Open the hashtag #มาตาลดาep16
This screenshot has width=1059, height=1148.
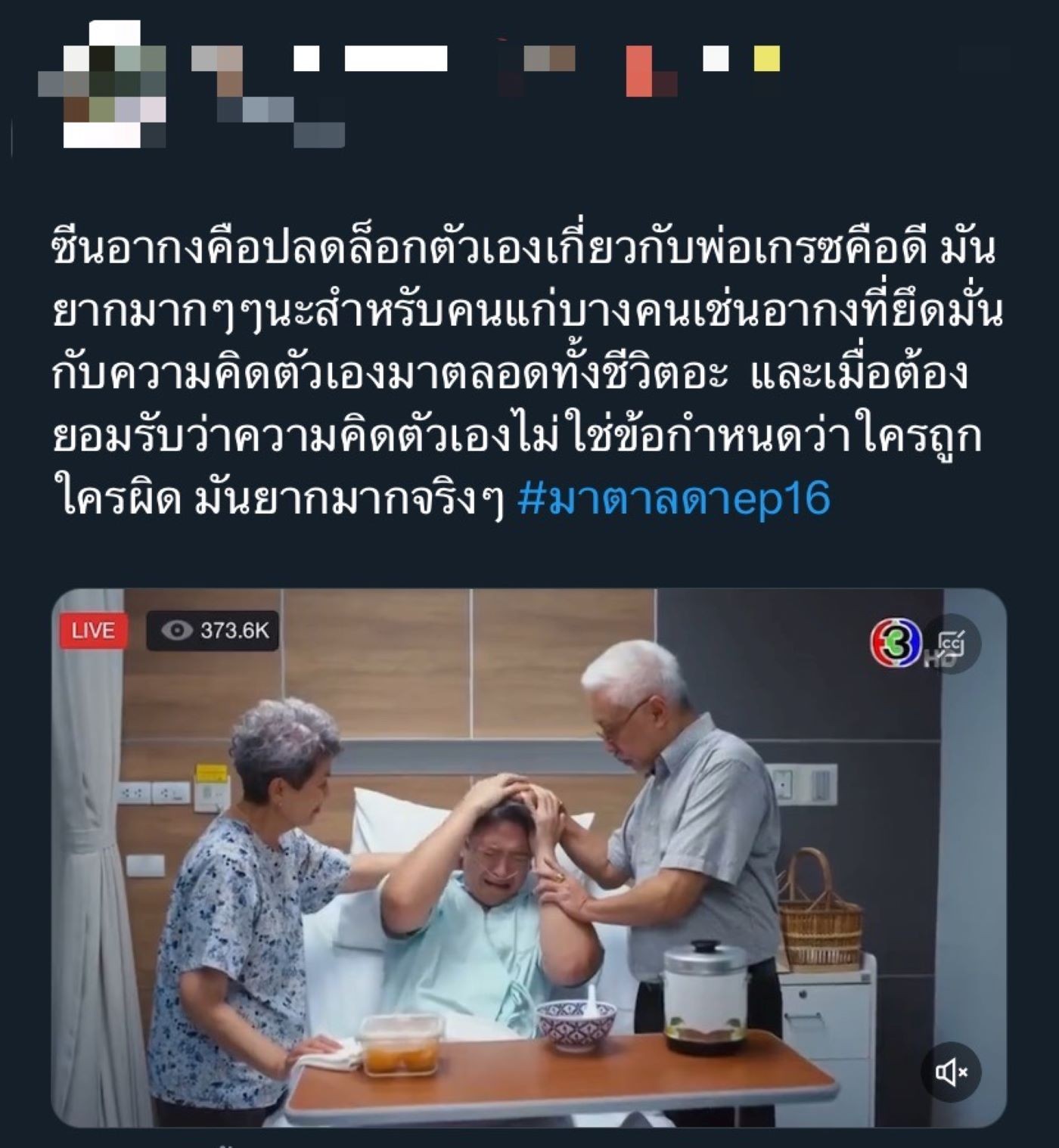coord(674,498)
